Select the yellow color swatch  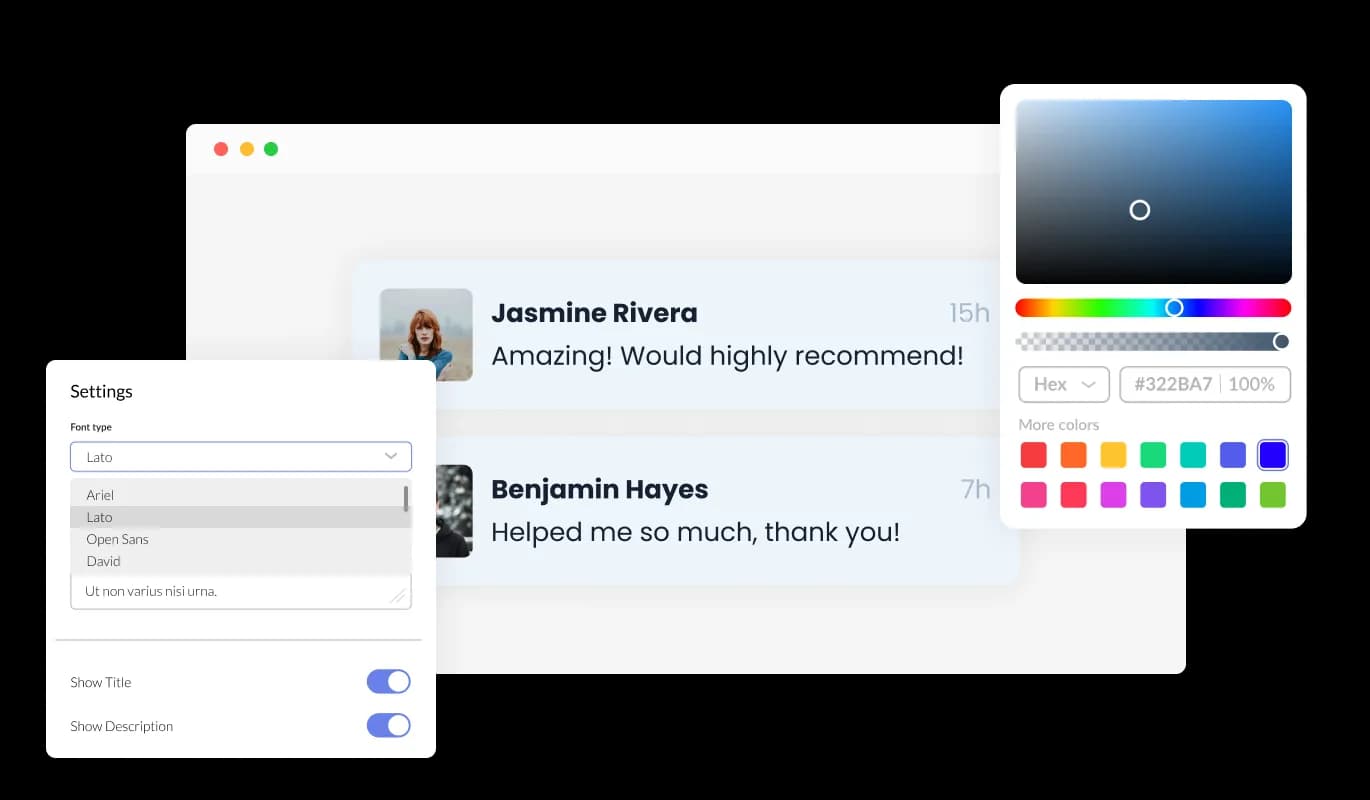(1114, 455)
